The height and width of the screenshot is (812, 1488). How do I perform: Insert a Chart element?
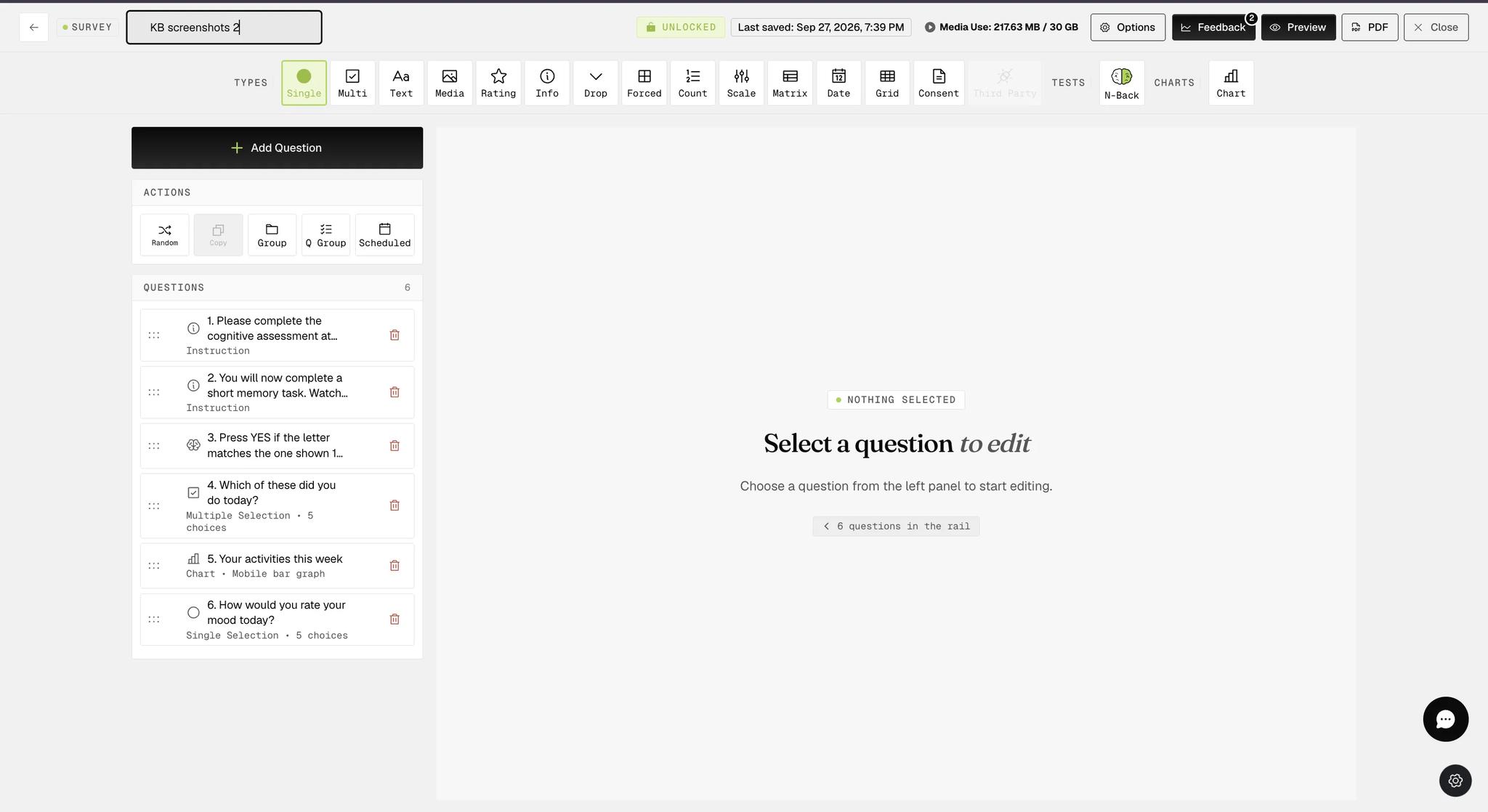click(1231, 83)
